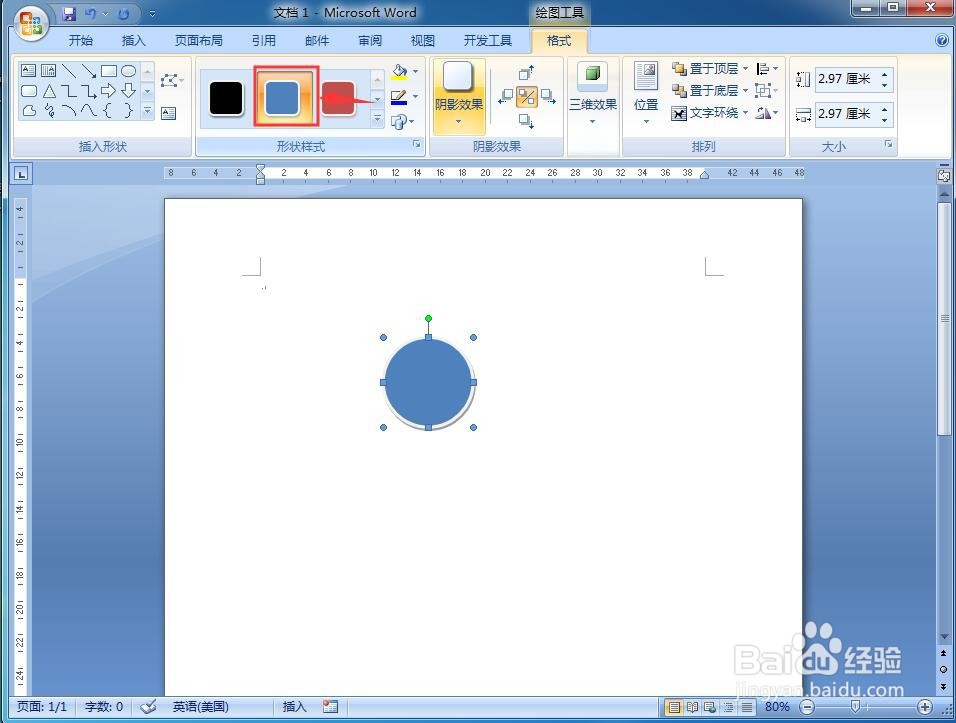Open the Shape Outline dropdown
The height and width of the screenshot is (723, 956).
pos(415,97)
